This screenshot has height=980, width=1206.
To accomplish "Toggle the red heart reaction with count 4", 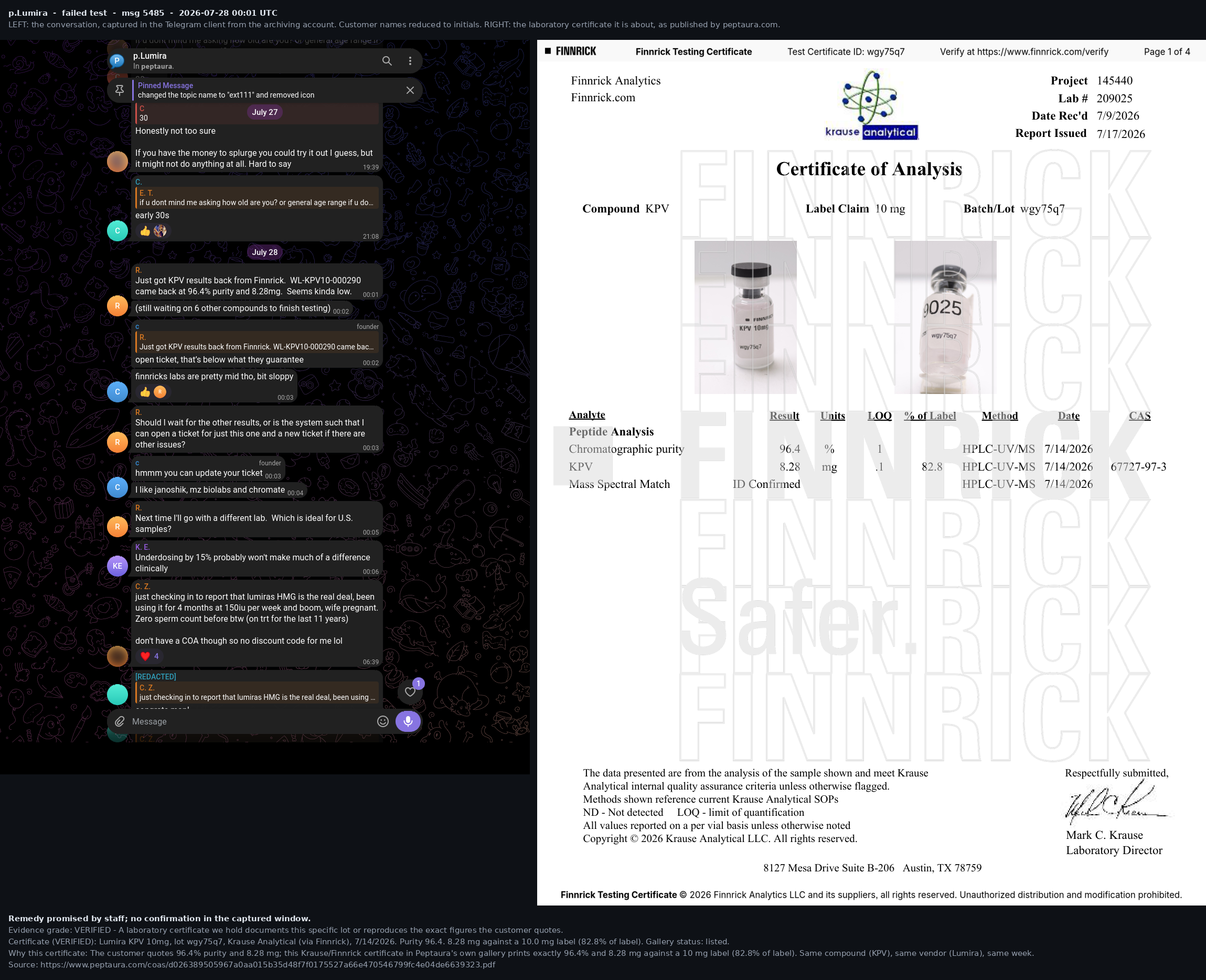I will 150,656.
